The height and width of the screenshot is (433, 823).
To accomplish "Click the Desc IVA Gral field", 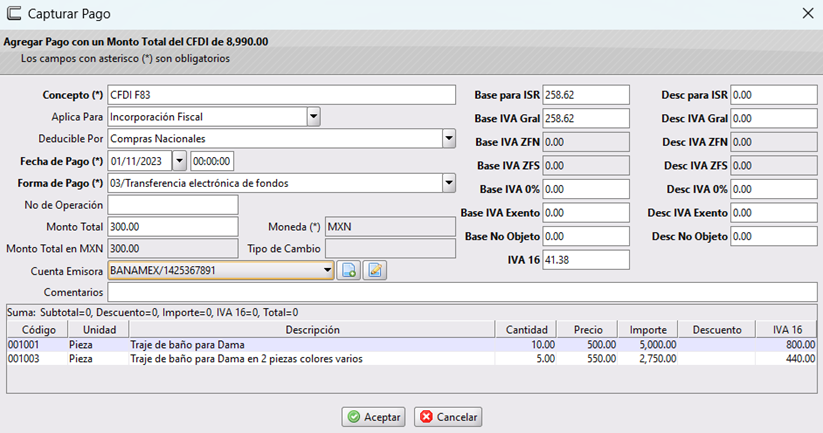I will (x=774, y=119).
